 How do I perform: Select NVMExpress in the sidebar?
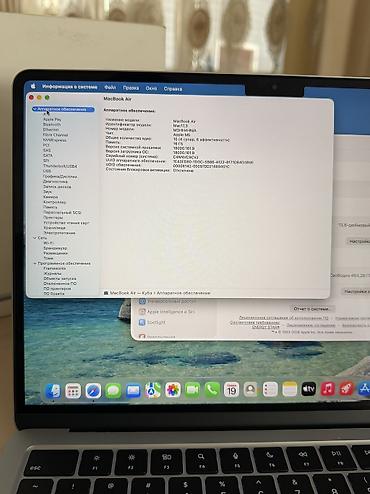point(55,140)
